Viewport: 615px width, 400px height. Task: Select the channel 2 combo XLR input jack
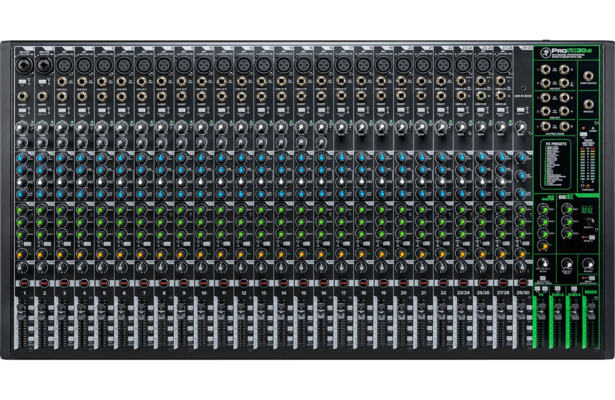tap(44, 65)
